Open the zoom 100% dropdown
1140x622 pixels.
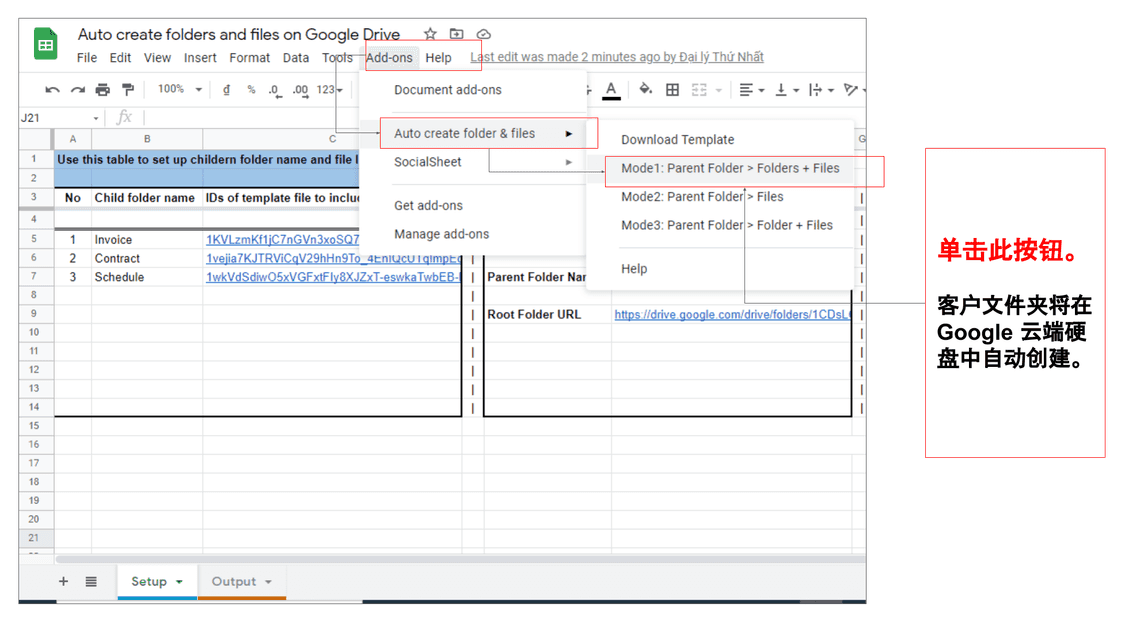click(x=179, y=89)
